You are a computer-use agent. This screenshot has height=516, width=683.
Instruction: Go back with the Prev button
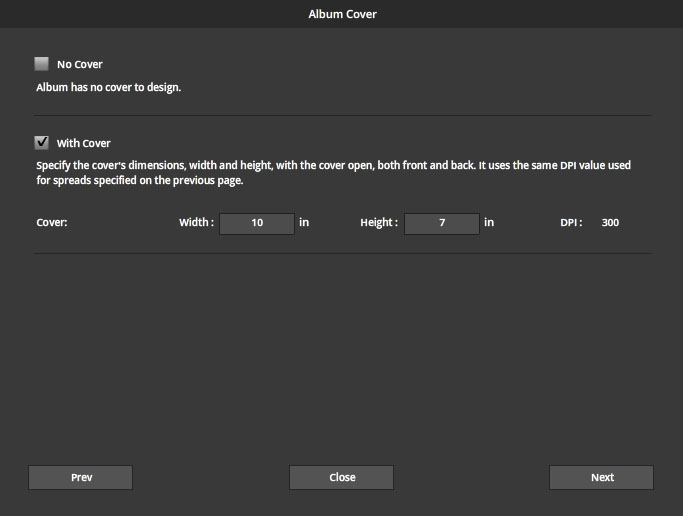pyautogui.click(x=81, y=477)
